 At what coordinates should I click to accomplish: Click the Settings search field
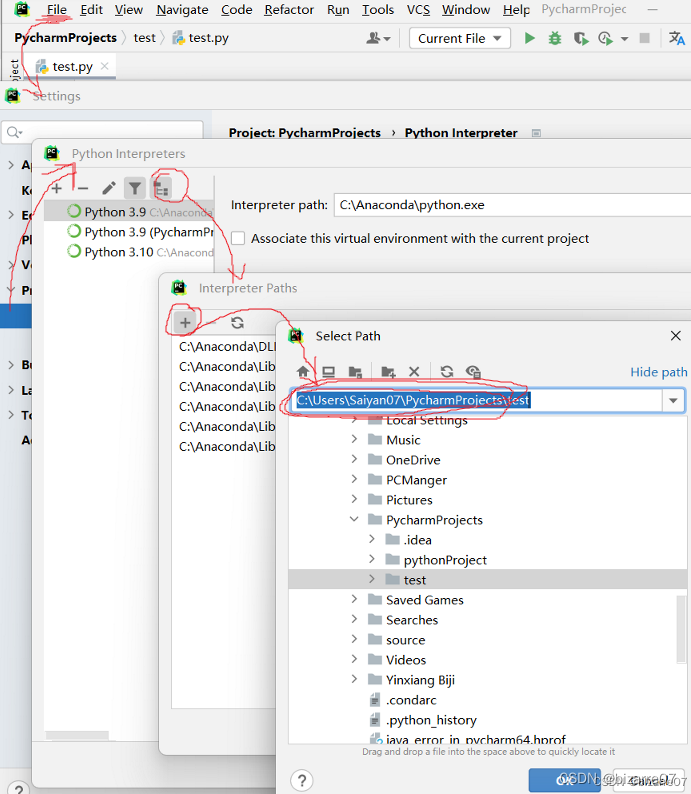point(102,132)
